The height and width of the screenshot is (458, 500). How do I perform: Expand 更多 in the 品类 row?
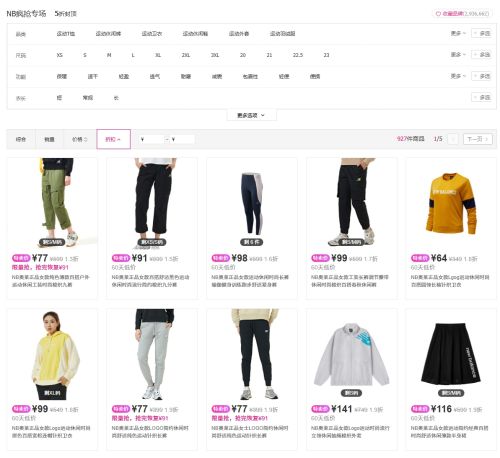(x=458, y=33)
